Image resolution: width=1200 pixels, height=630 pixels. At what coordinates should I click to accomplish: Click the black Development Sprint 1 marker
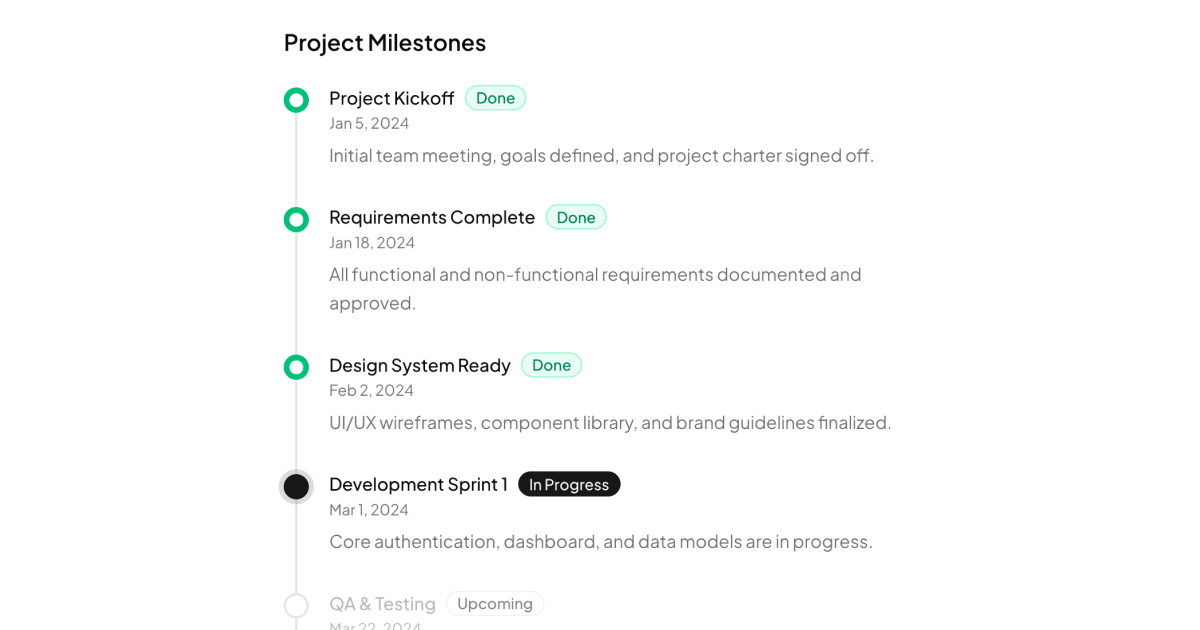(x=296, y=487)
